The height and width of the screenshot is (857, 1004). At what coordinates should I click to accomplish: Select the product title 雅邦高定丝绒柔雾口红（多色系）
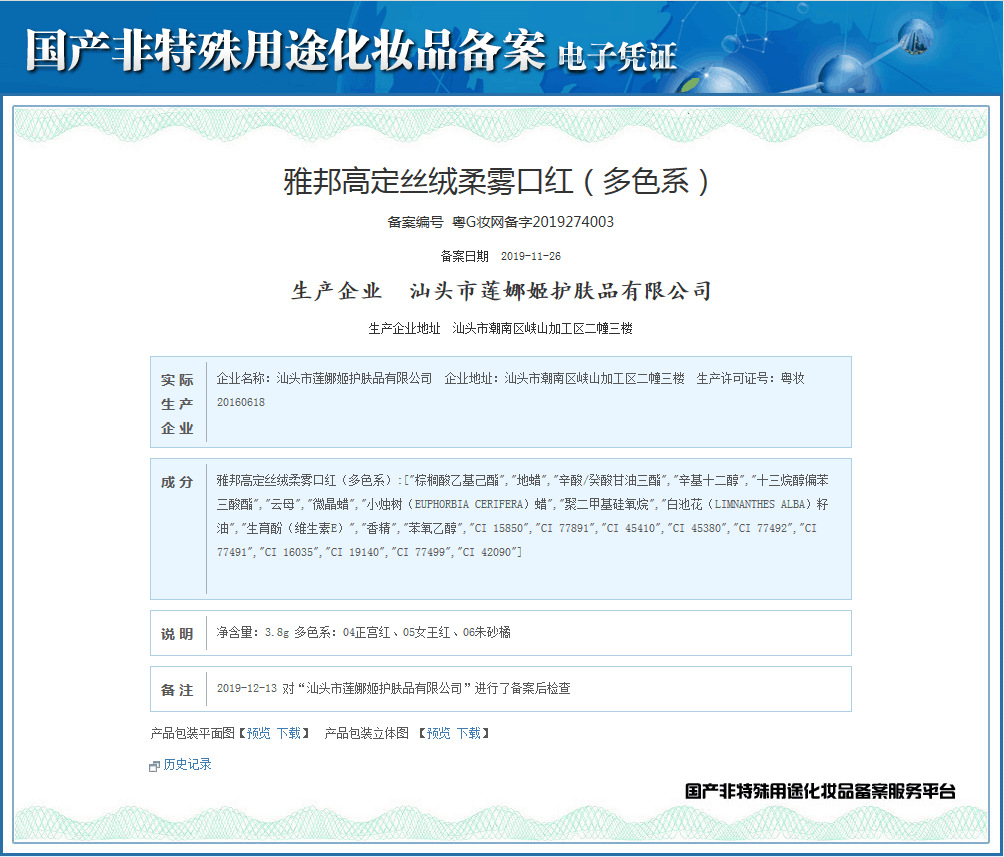497,181
